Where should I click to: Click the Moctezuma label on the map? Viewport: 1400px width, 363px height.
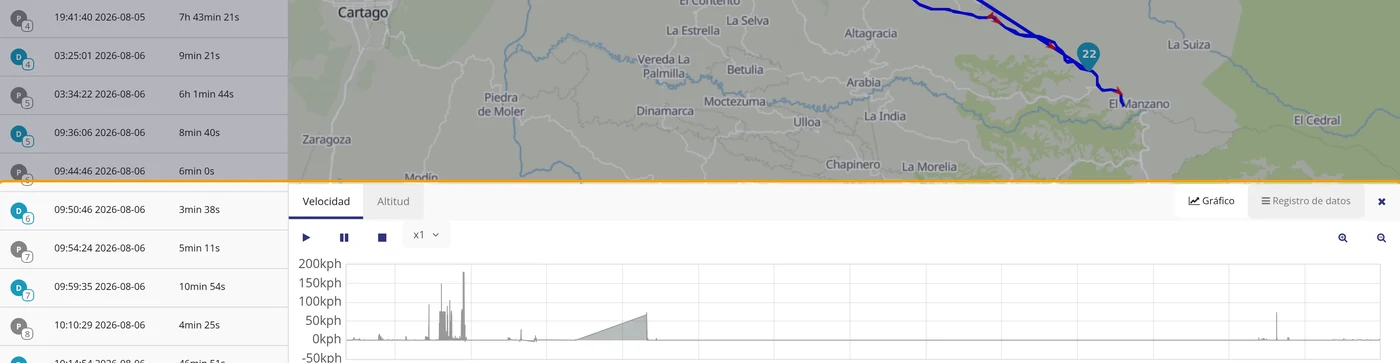point(734,102)
